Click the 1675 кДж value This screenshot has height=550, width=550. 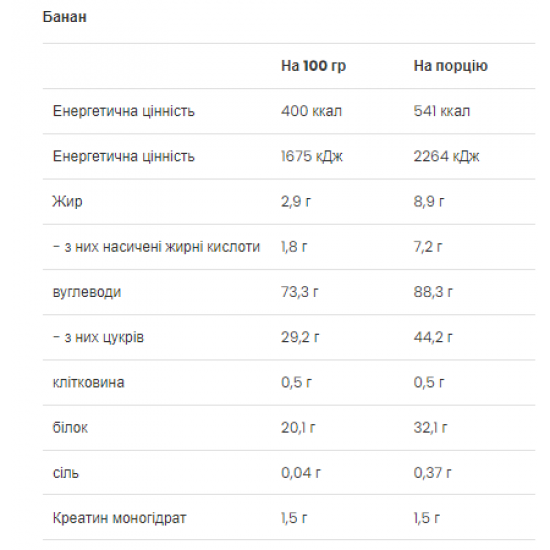(x=312, y=156)
